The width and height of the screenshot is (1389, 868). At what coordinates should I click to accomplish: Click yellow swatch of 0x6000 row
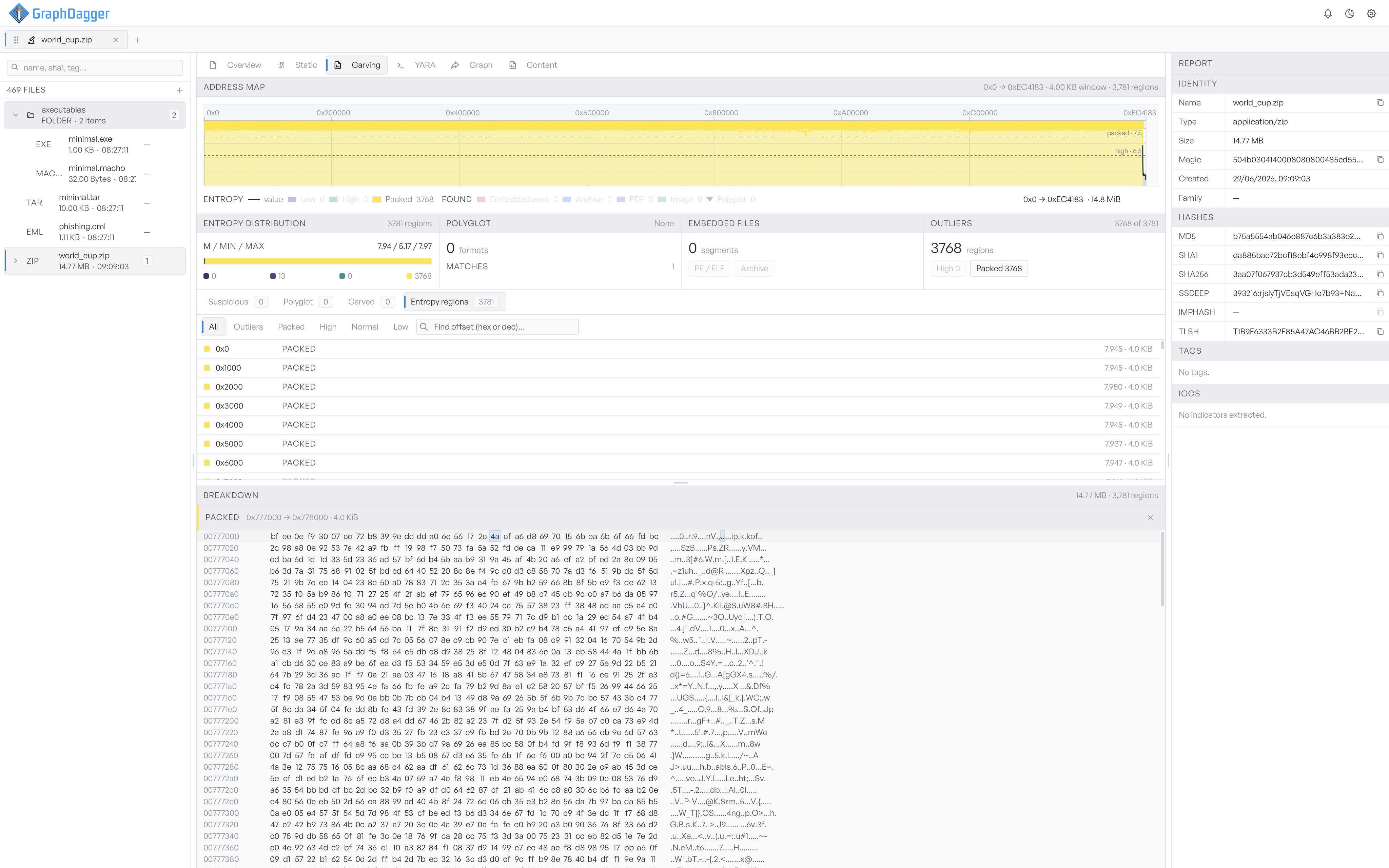coord(207,463)
